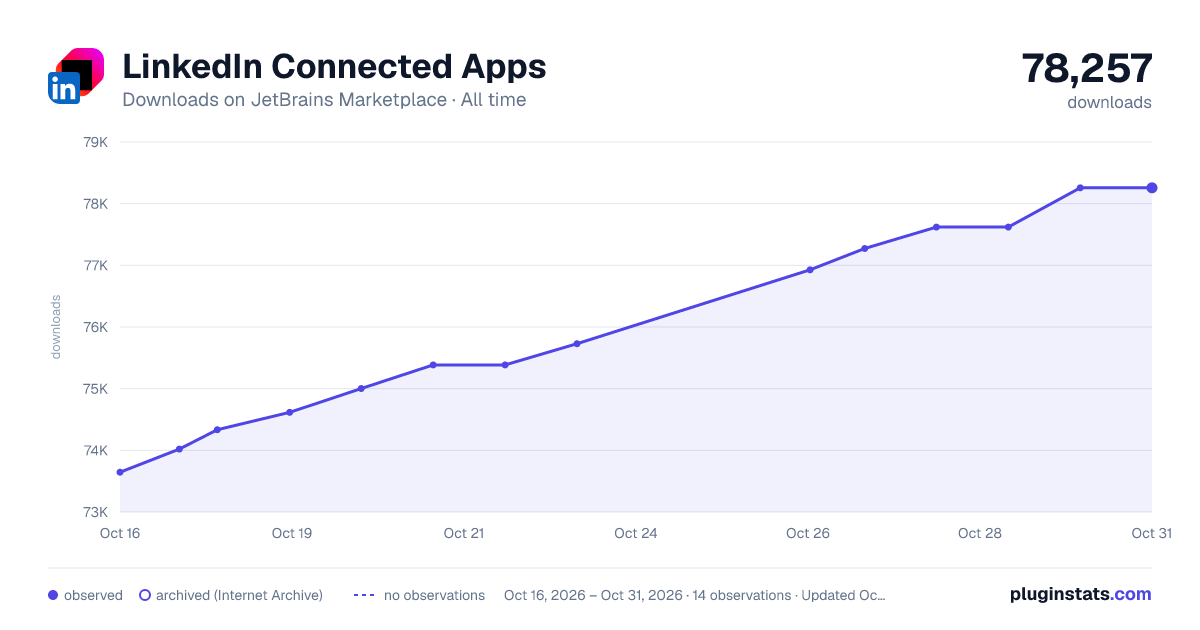Click the 78,257 total downloads figure
Viewport: 1200px width, 630px height.
tap(1087, 68)
